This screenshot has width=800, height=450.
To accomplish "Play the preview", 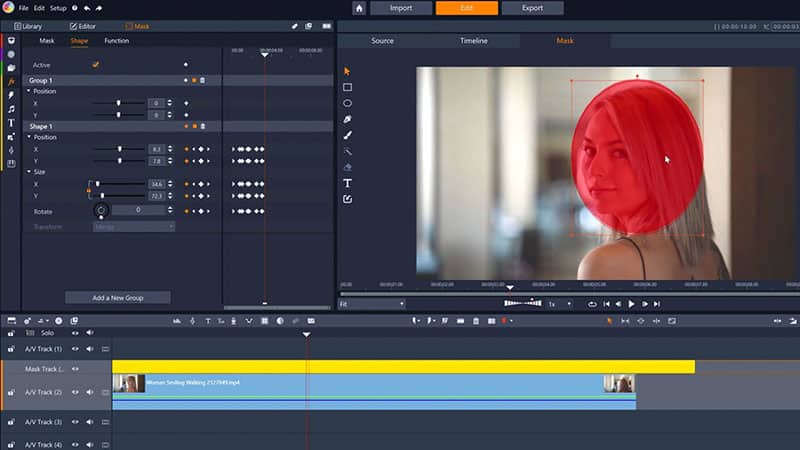I will click(x=632, y=304).
